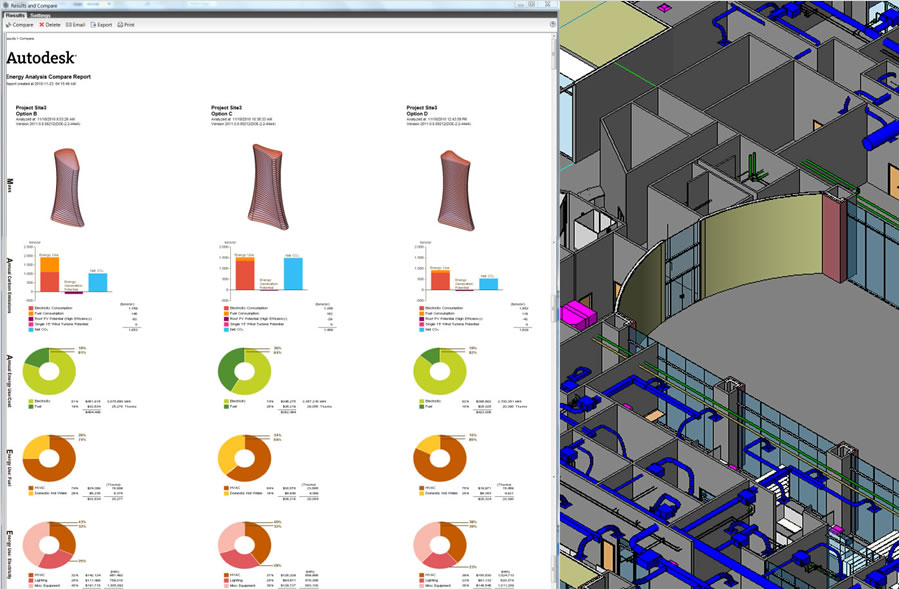Switch to the Settings tab
The width and height of the screenshot is (900, 590).
coord(40,15)
